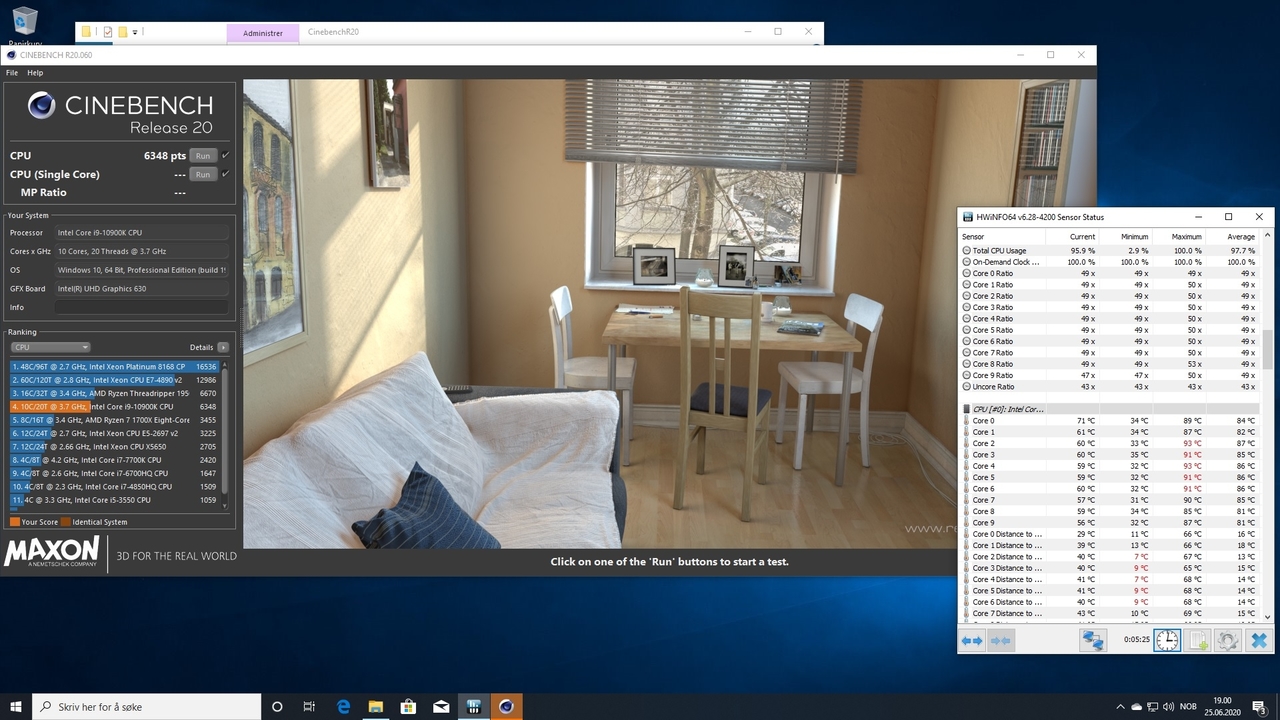Toggle the checkbox beside Single Core Run button
Image resolution: width=1280 pixels, height=720 pixels.
[x=225, y=174]
